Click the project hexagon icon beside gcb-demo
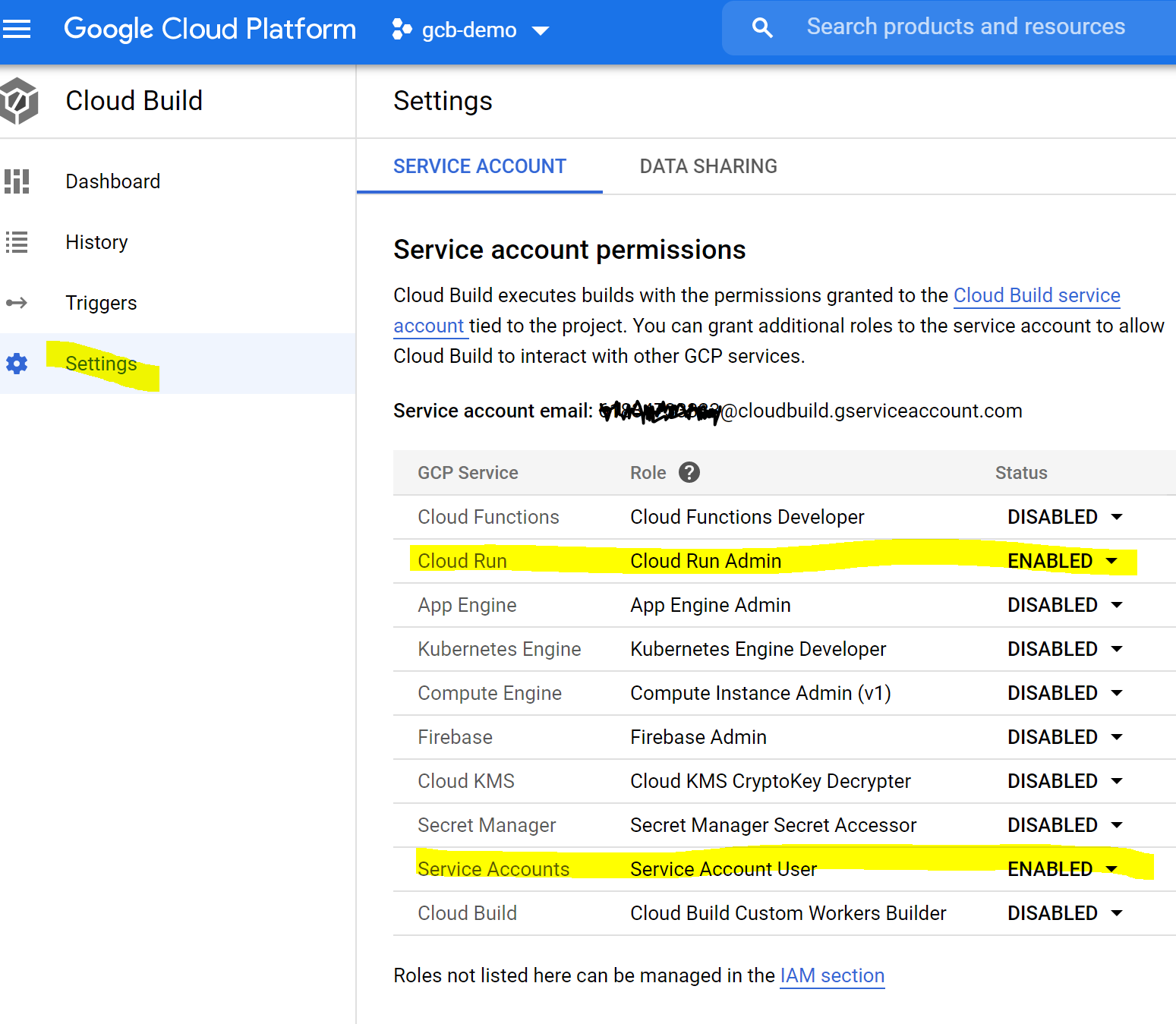Image resolution: width=1176 pixels, height=1024 pixels. pyautogui.click(x=402, y=30)
